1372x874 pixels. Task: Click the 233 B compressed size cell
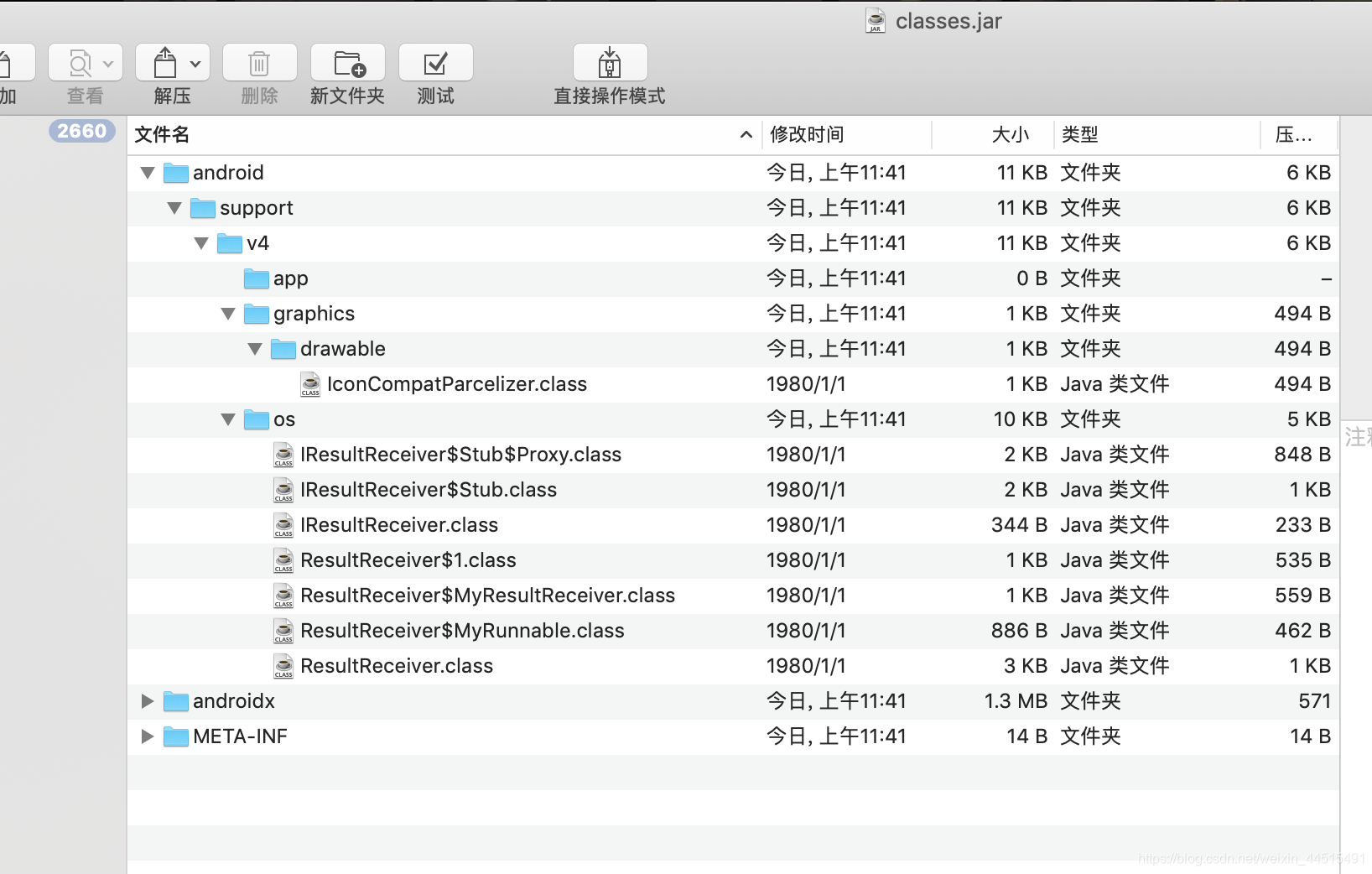[x=1303, y=525]
